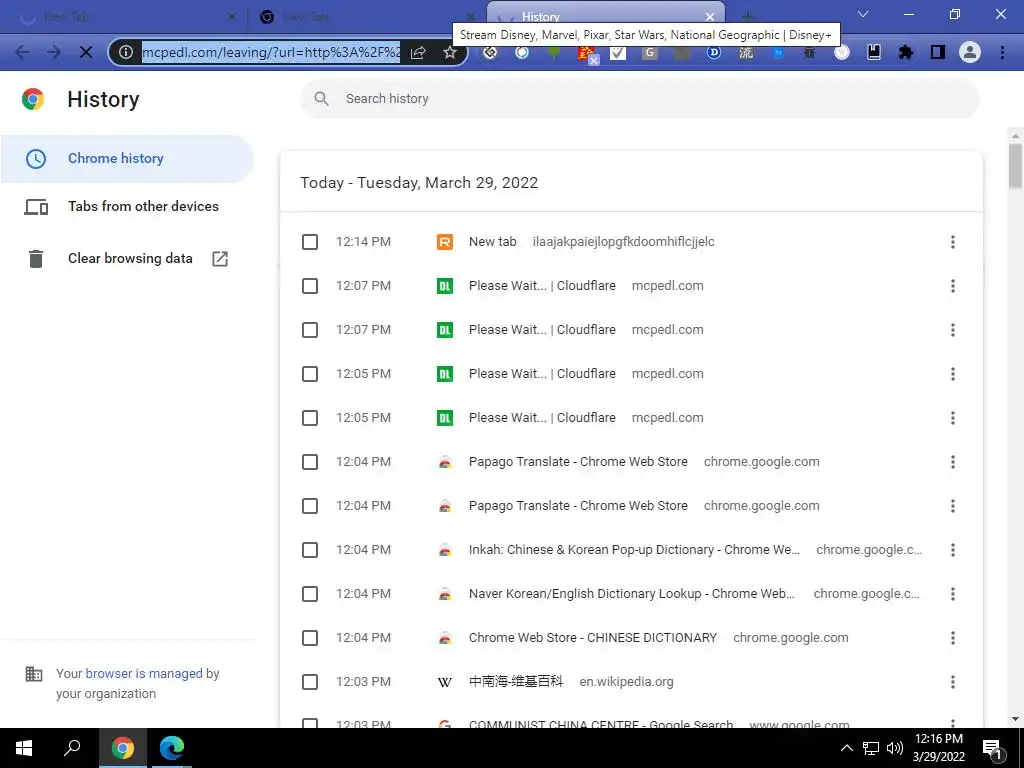Open Chrome Web Store - CHINESE DICTIONARY link
This screenshot has height=768, width=1024.
tap(593, 638)
